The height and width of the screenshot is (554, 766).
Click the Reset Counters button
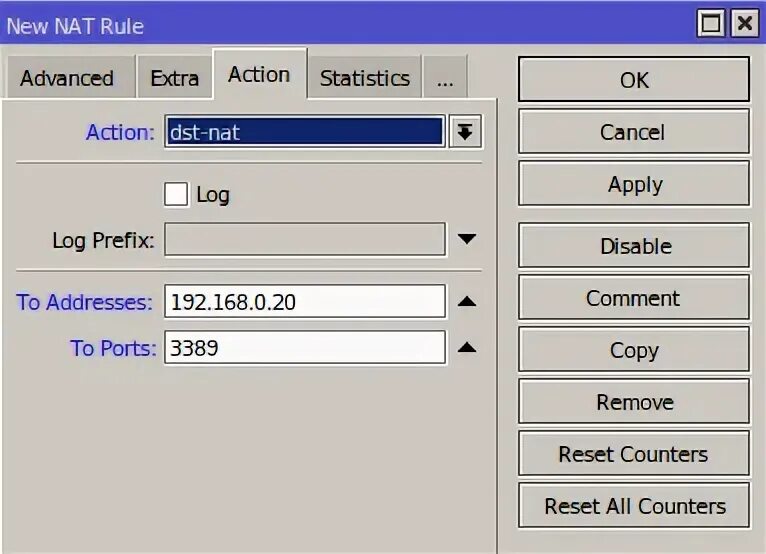click(x=634, y=454)
